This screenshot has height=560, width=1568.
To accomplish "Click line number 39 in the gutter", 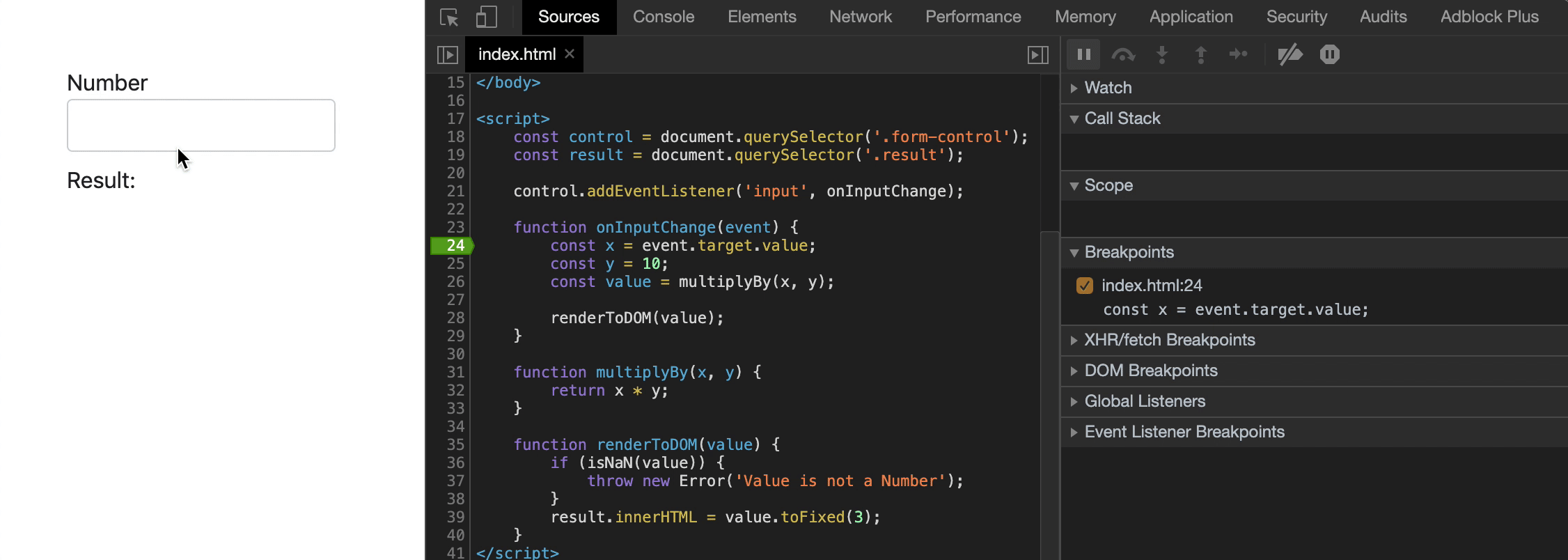I will [x=455, y=517].
